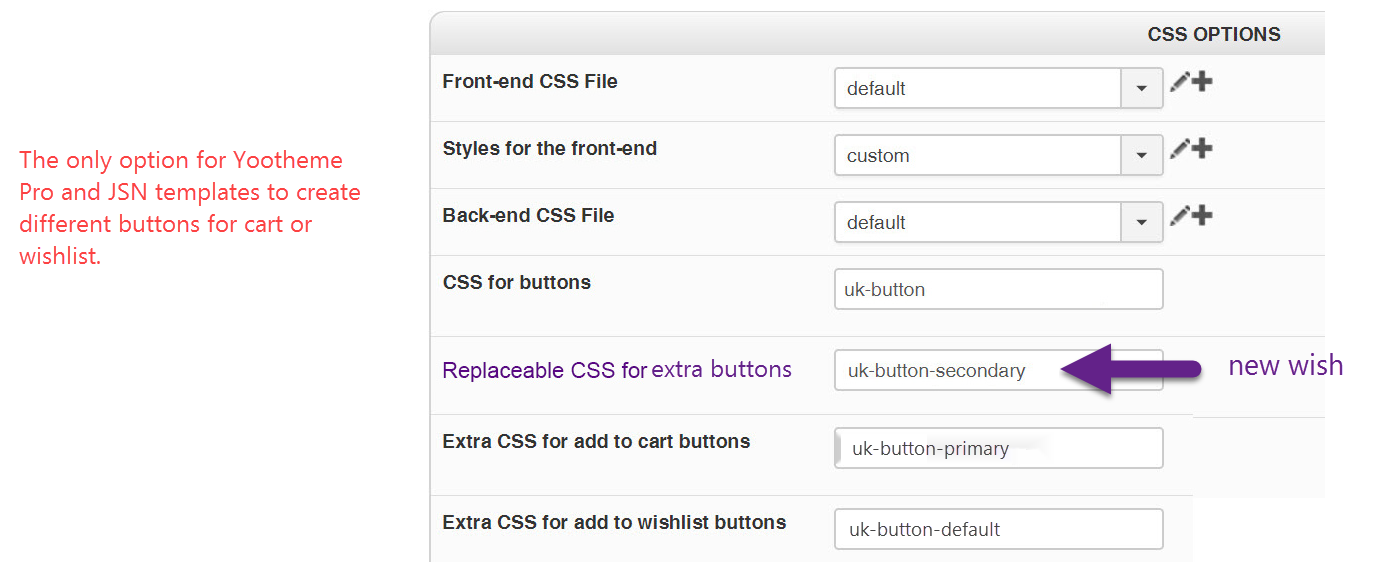The width and height of the screenshot is (1390, 583).
Task: Click the CSS for buttons text field
Action: click(998, 289)
